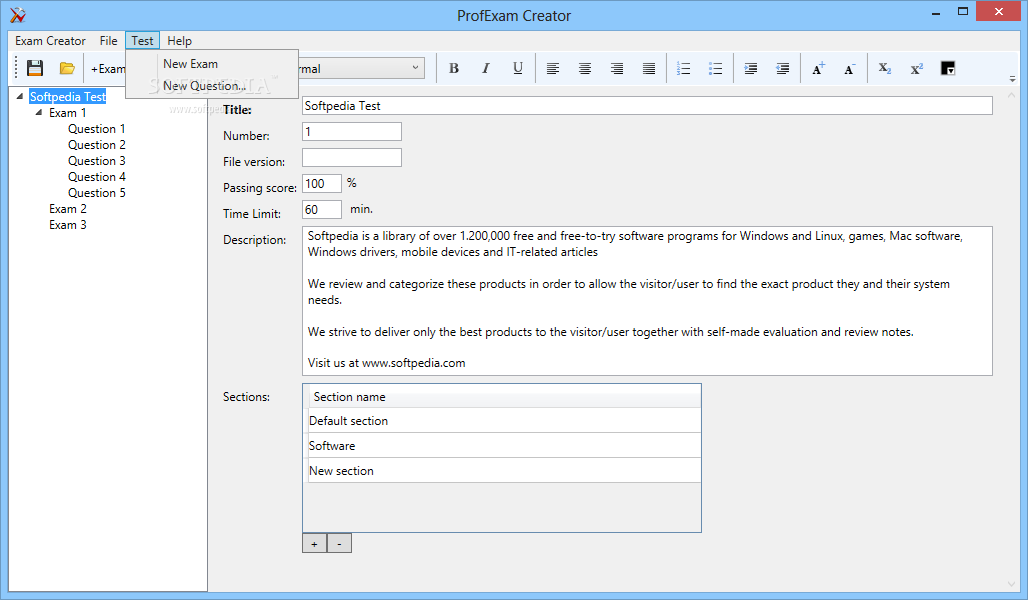Collapse the Softpedia Test tree node
This screenshot has height=600, width=1028.
(x=20, y=96)
